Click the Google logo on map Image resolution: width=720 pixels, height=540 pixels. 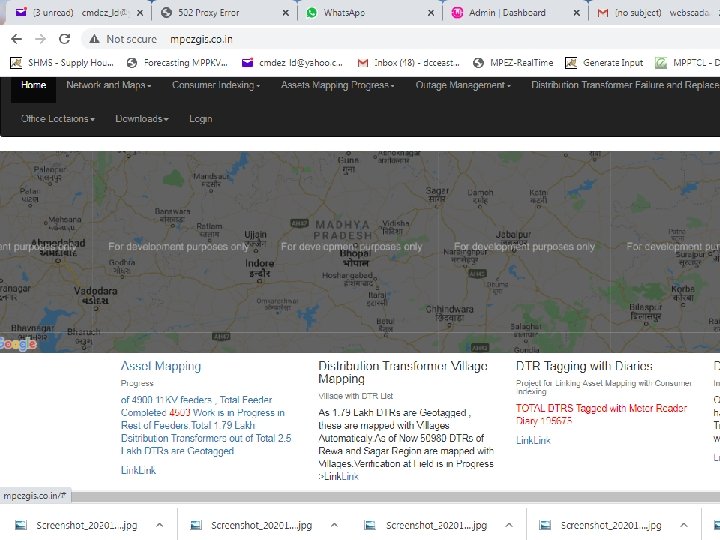(18, 344)
